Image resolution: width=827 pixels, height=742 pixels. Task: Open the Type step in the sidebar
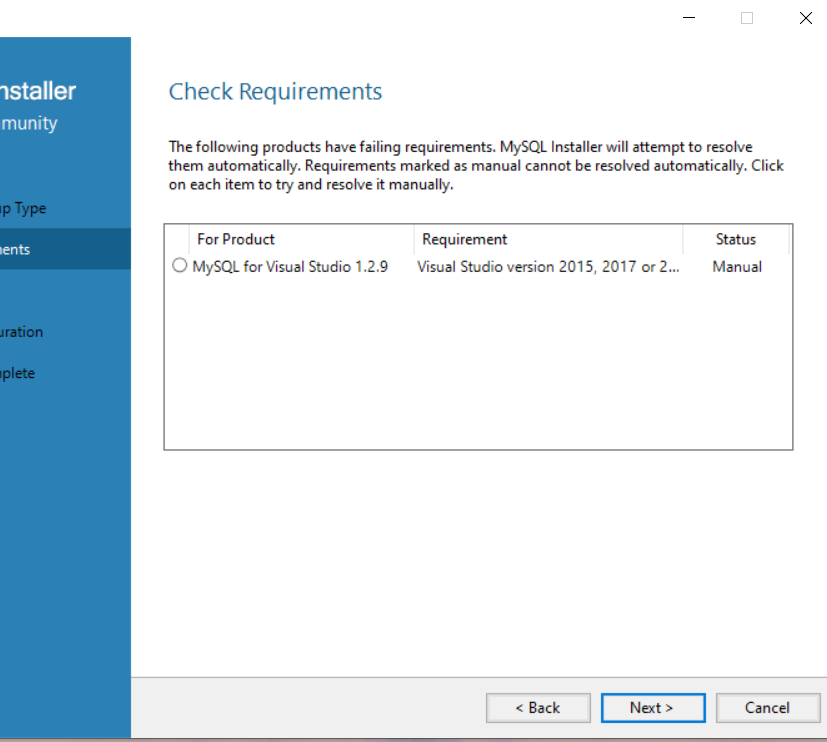23,209
